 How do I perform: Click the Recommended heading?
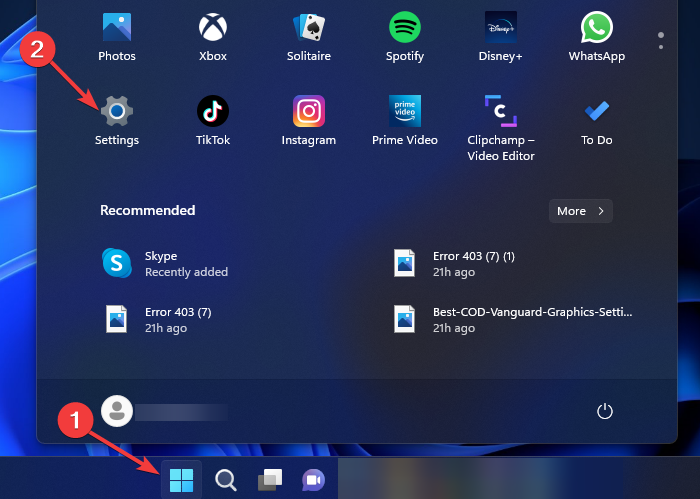pyautogui.click(x=148, y=210)
